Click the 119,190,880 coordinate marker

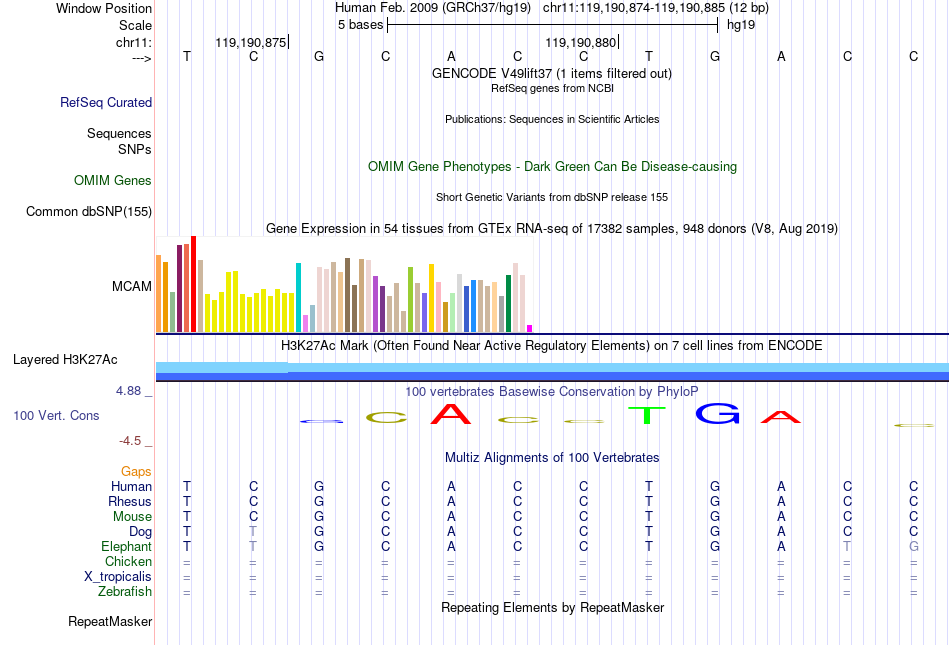[580, 42]
